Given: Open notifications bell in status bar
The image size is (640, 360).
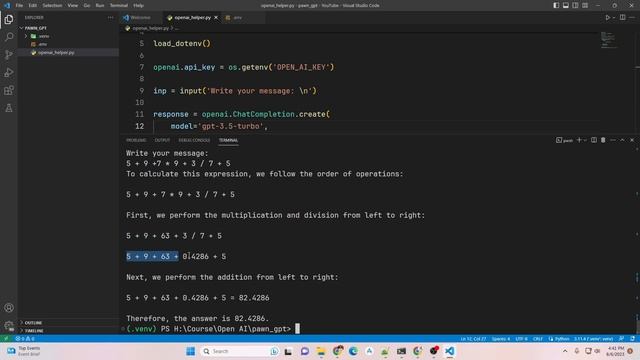Looking at the screenshot, I should 632,339.
